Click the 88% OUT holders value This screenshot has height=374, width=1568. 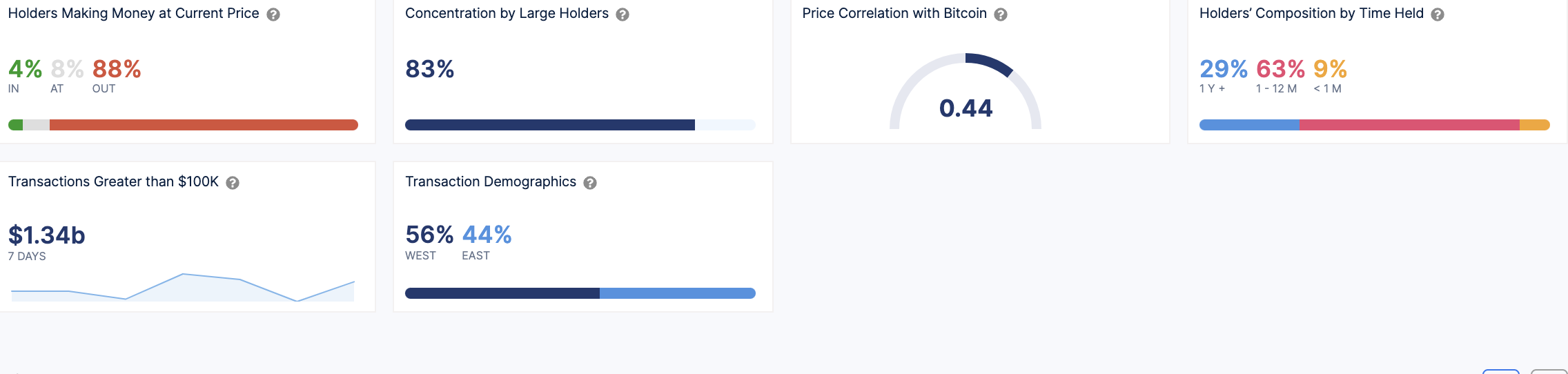tap(117, 69)
